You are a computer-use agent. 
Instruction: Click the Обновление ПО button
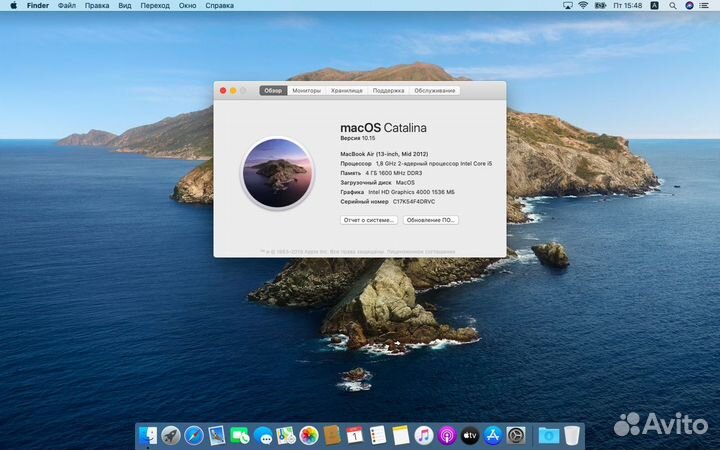point(431,220)
